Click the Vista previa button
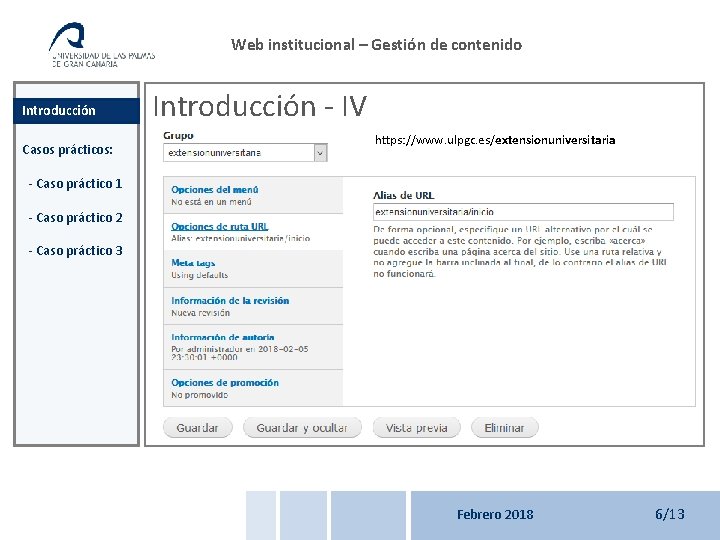 pyautogui.click(x=416, y=428)
